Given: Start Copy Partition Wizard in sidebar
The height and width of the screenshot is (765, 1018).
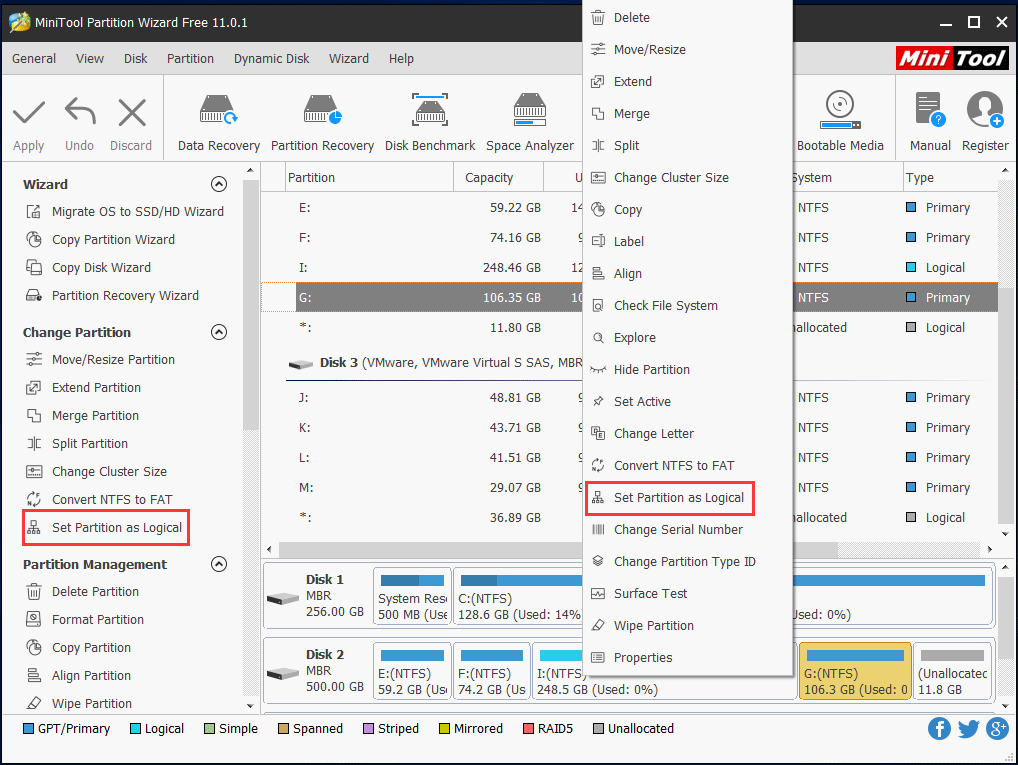Looking at the screenshot, I should click(100, 240).
